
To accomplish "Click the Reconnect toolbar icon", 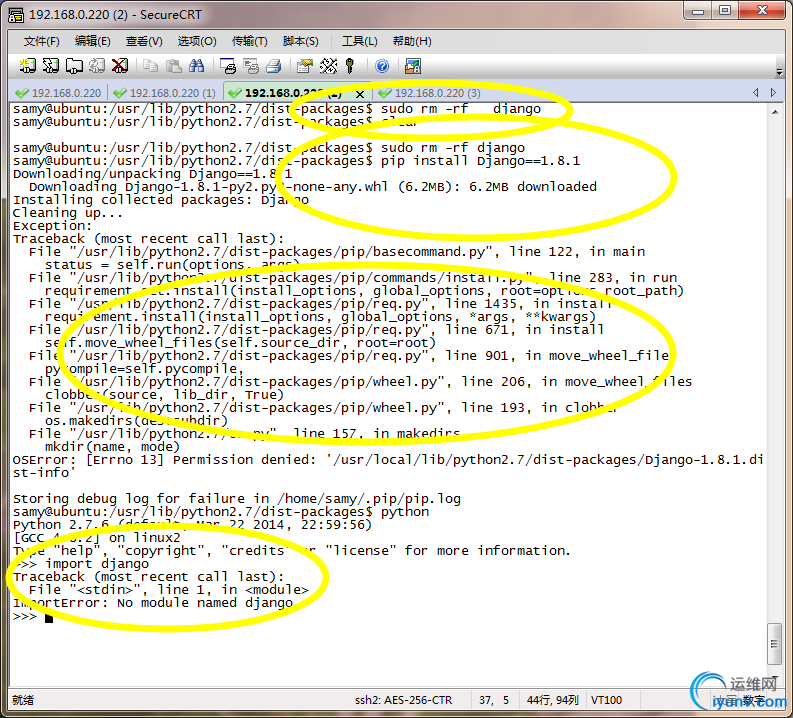I will tap(97, 66).
